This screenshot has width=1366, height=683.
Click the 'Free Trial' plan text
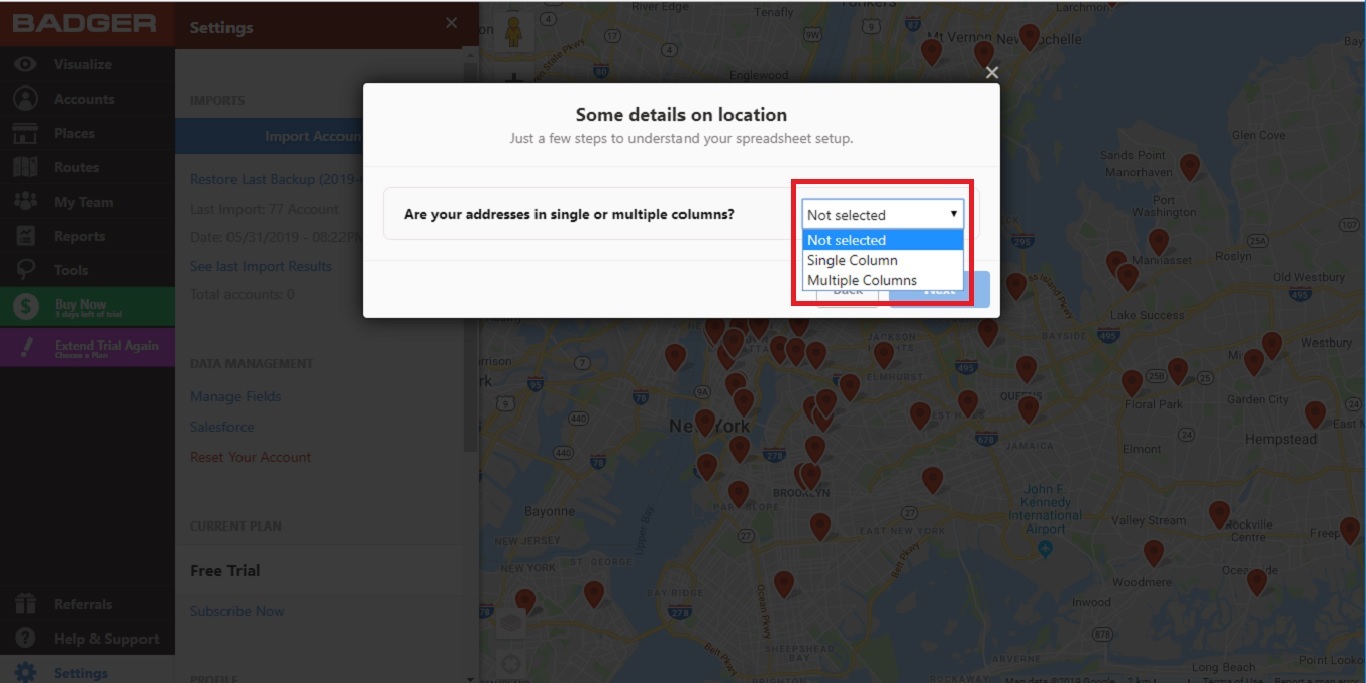(225, 570)
